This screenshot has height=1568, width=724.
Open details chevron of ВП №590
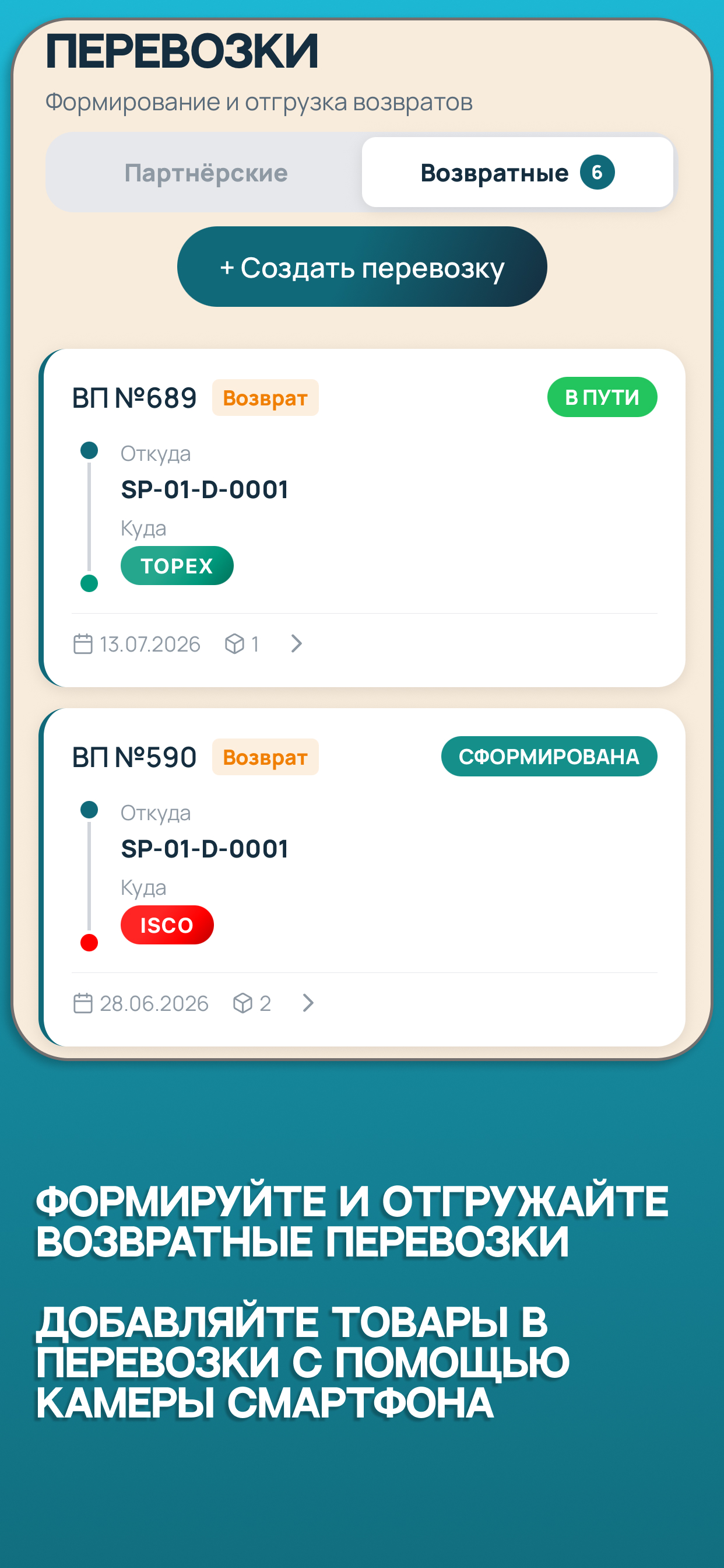click(x=308, y=1003)
